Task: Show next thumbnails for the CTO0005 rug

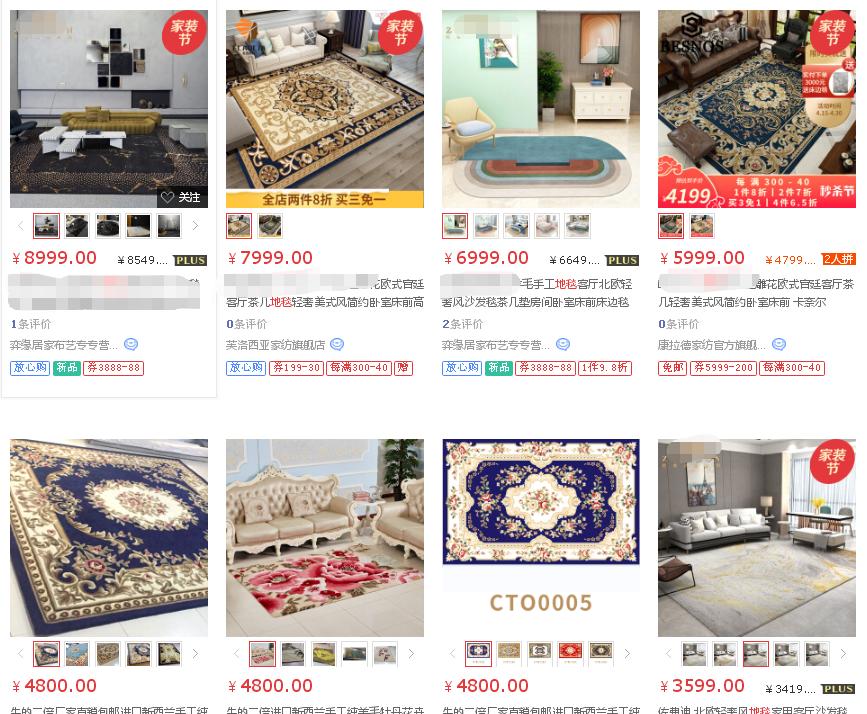Action: click(627, 654)
